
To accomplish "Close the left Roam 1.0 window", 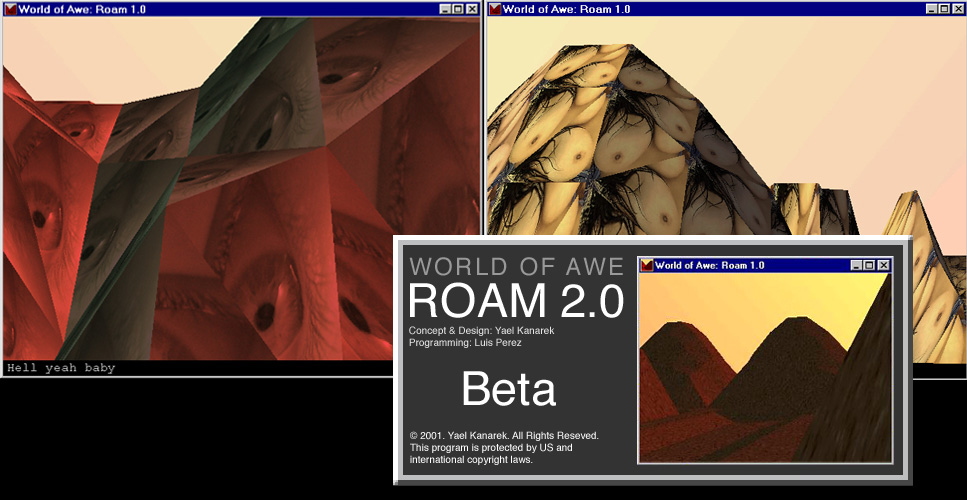I will (x=472, y=9).
